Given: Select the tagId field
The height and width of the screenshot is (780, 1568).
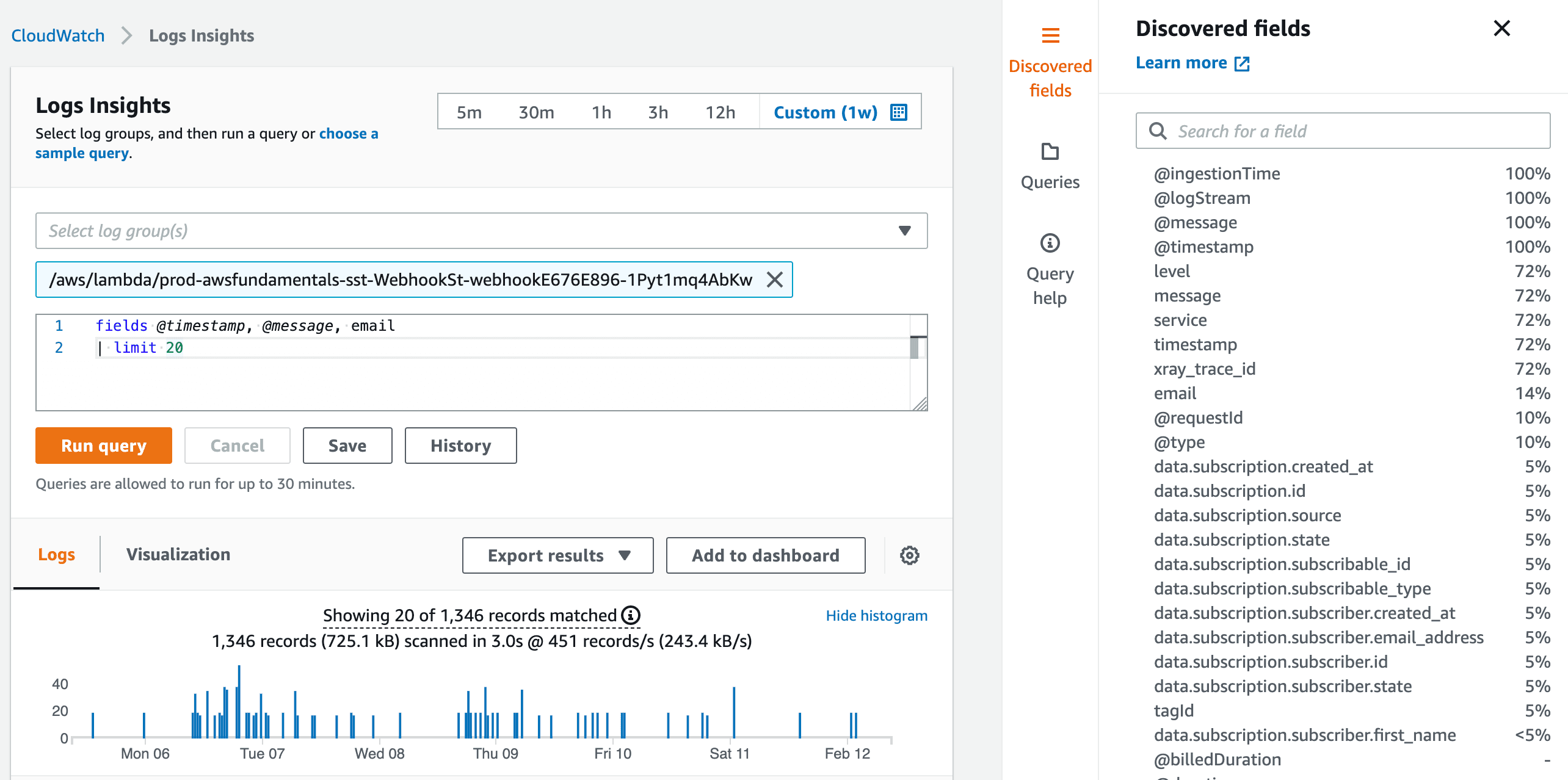Looking at the screenshot, I should pos(1174,710).
